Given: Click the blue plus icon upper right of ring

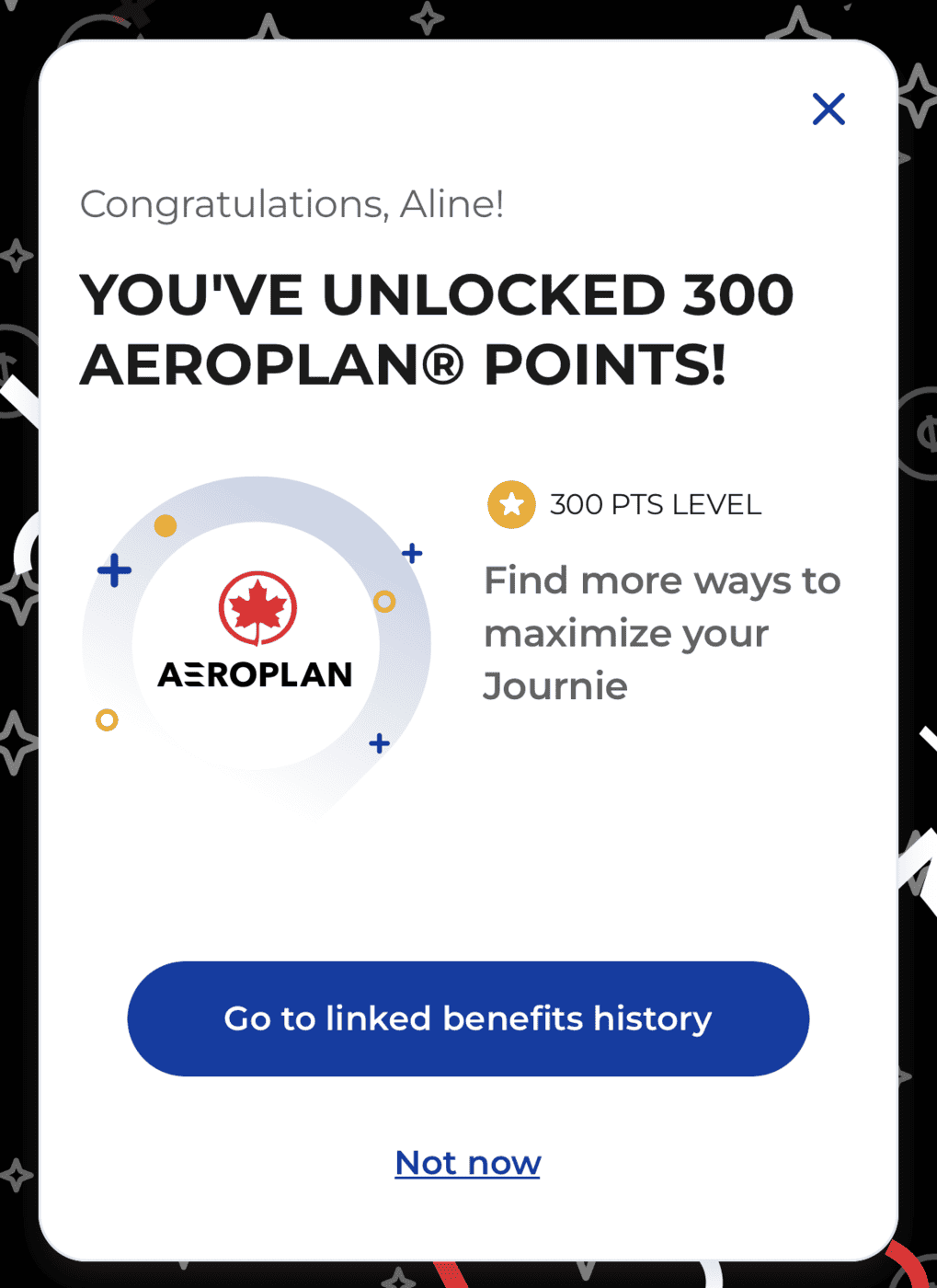Looking at the screenshot, I should point(411,553).
